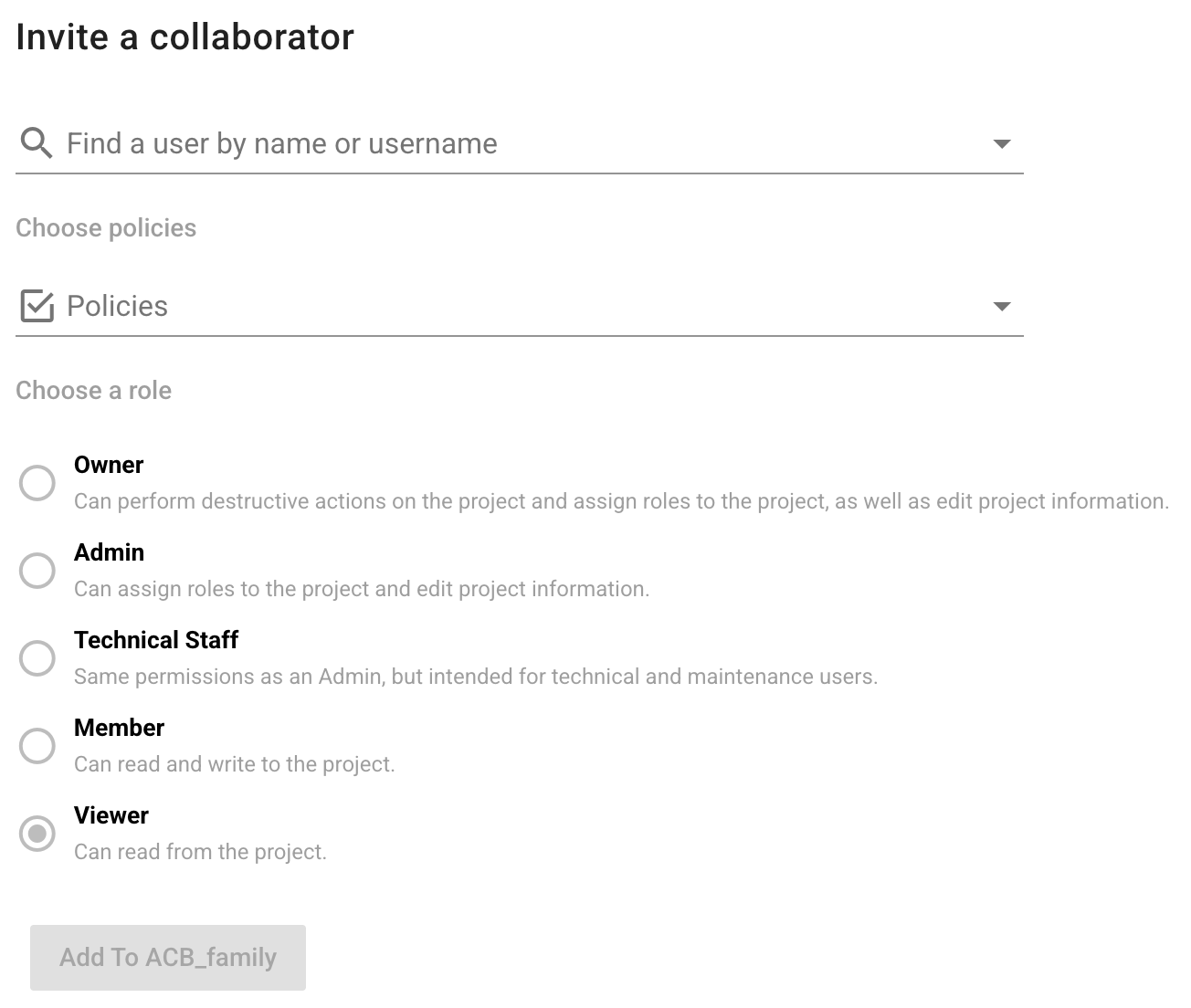Click the 'Viewer' role label
Image resolution: width=1191 pixels, height=1008 pixels.
click(x=111, y=815)
